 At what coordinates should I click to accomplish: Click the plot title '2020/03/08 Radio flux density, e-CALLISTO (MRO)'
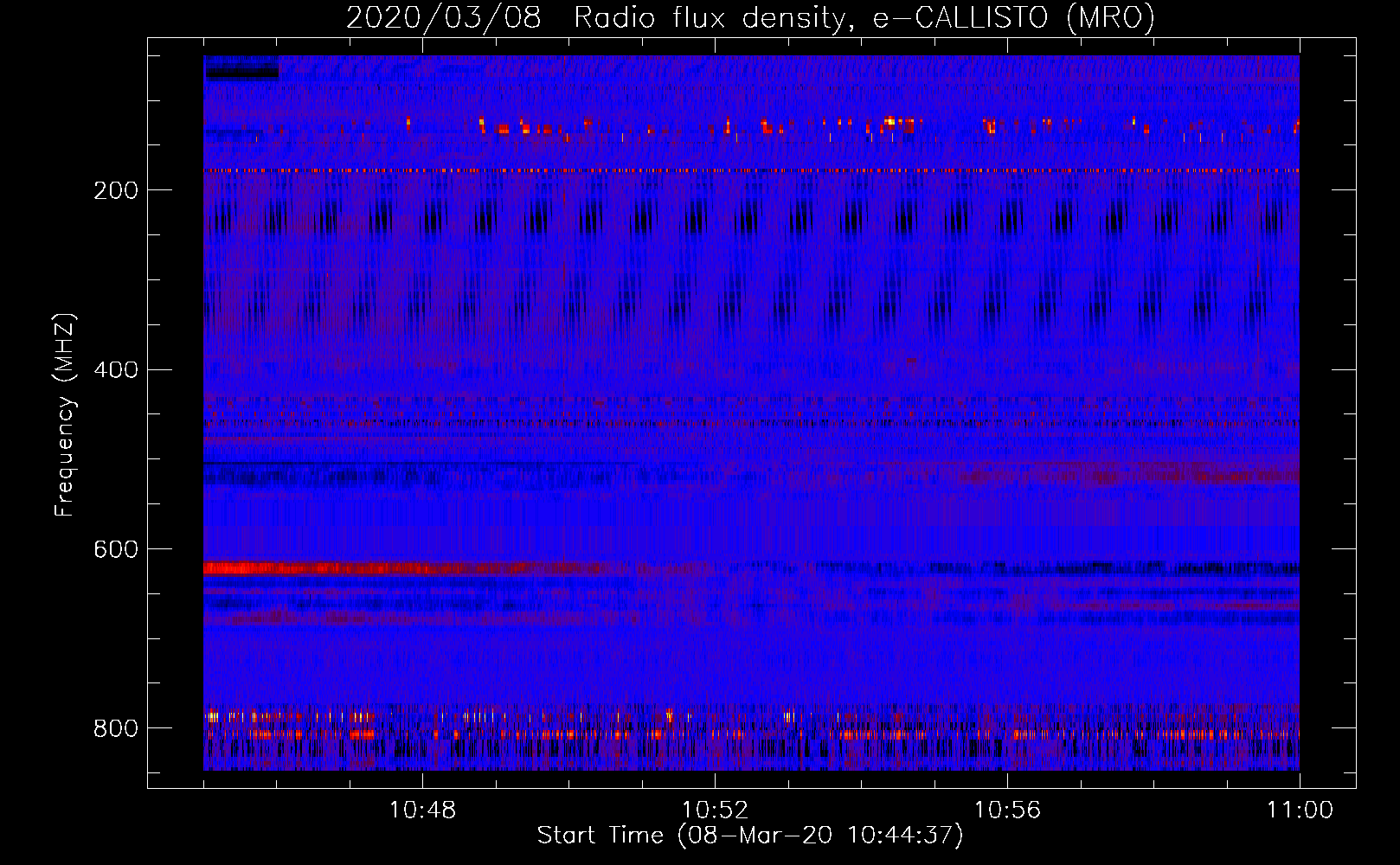pyautogui.click(x=750, y=17)
